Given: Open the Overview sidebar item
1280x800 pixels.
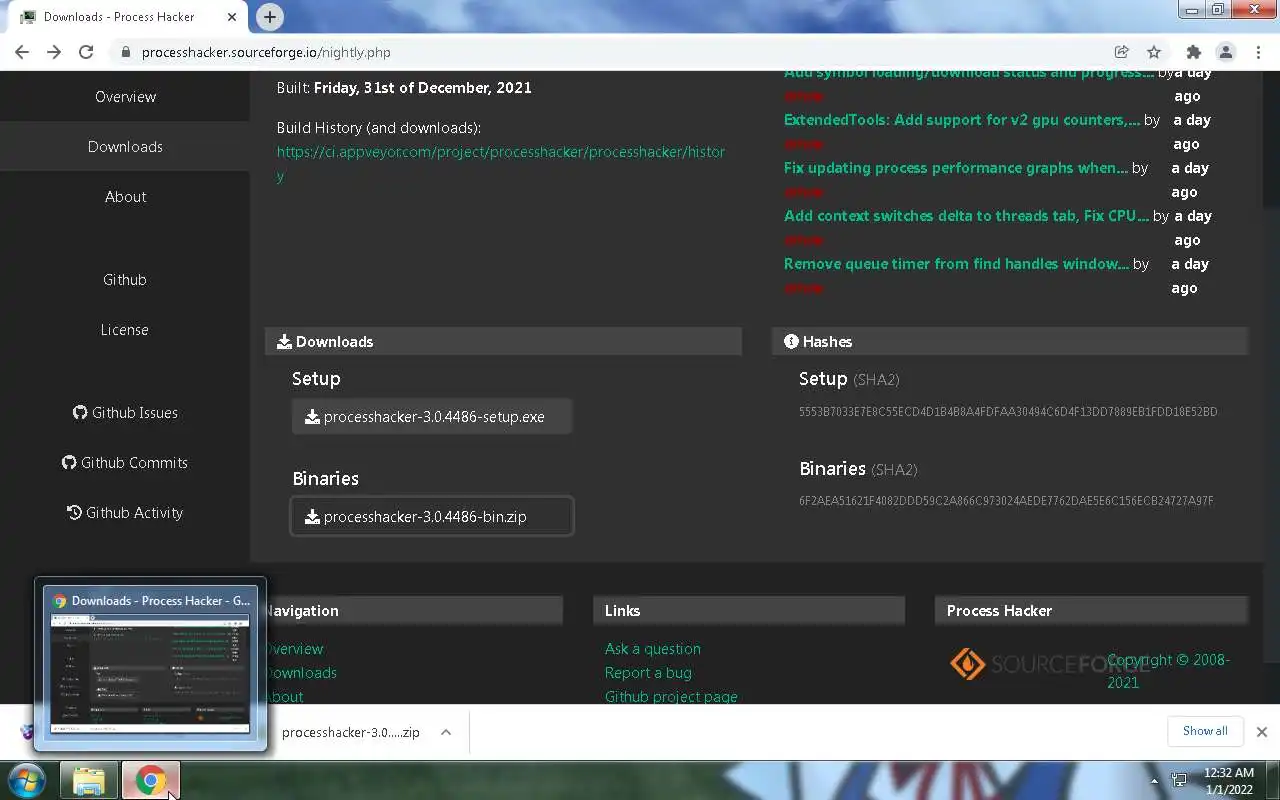Looking at the screenshot, I should pos(125,97).
